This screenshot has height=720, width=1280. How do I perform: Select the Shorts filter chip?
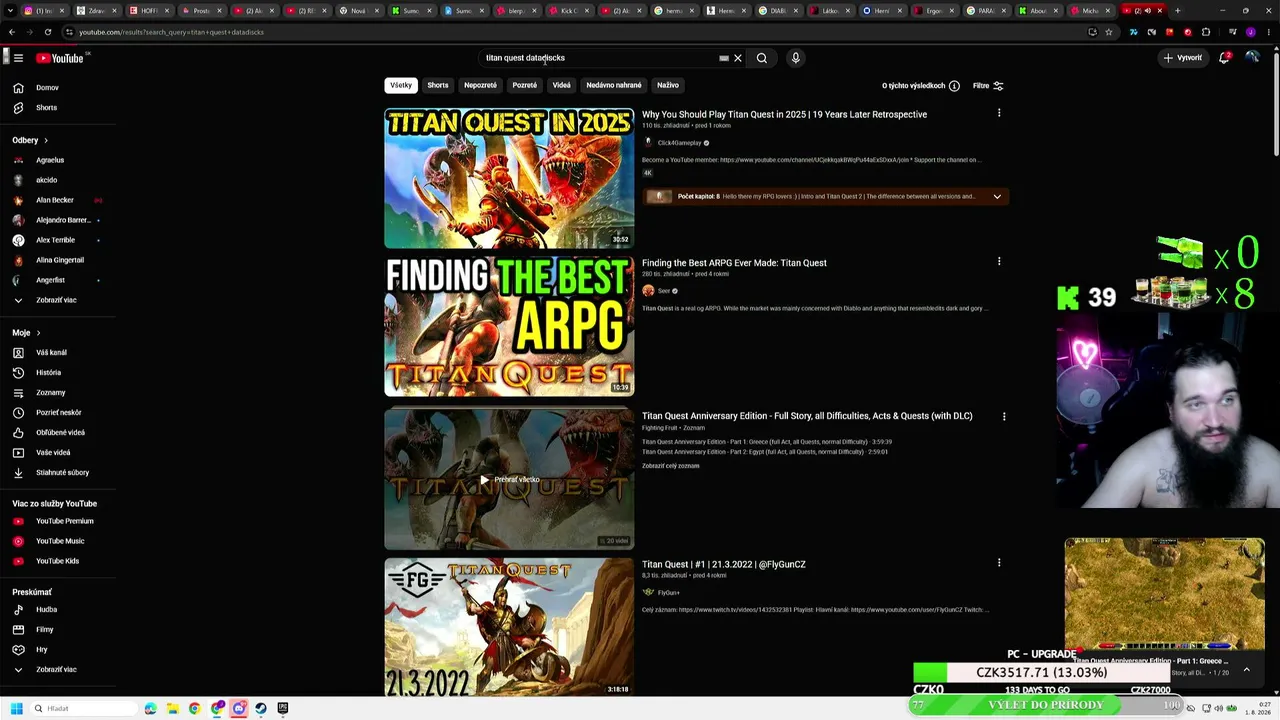438,86
